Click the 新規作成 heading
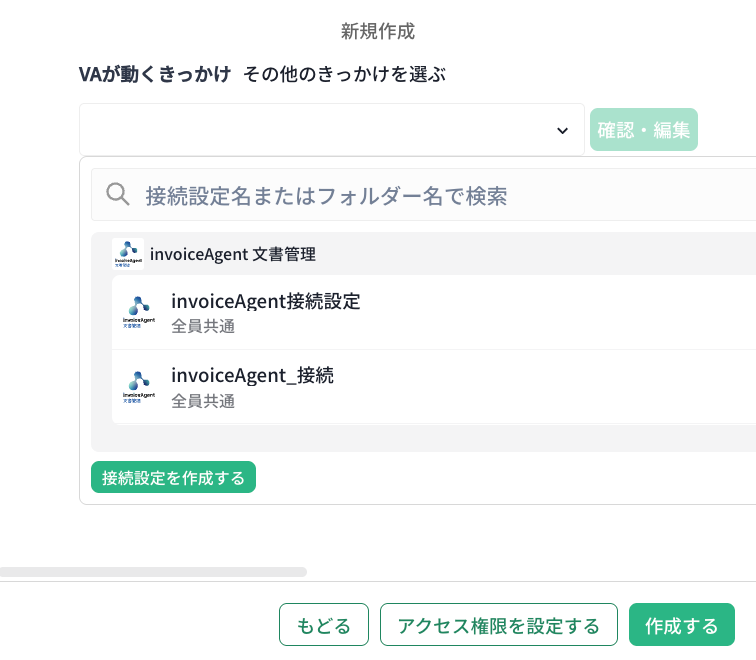756x660 pixels. [378, 31]
